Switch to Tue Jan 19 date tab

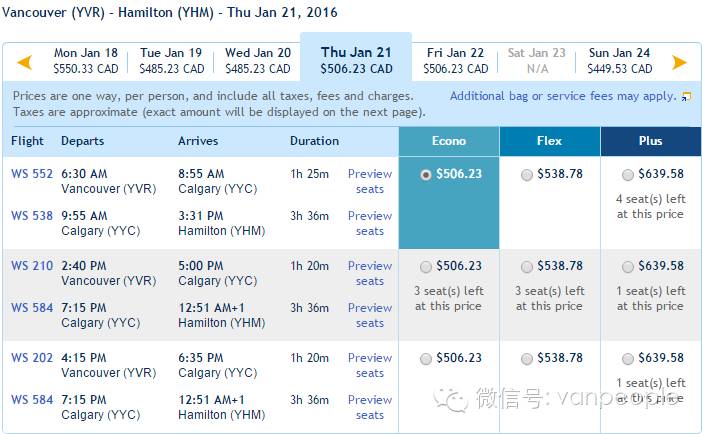coord(171,60)
